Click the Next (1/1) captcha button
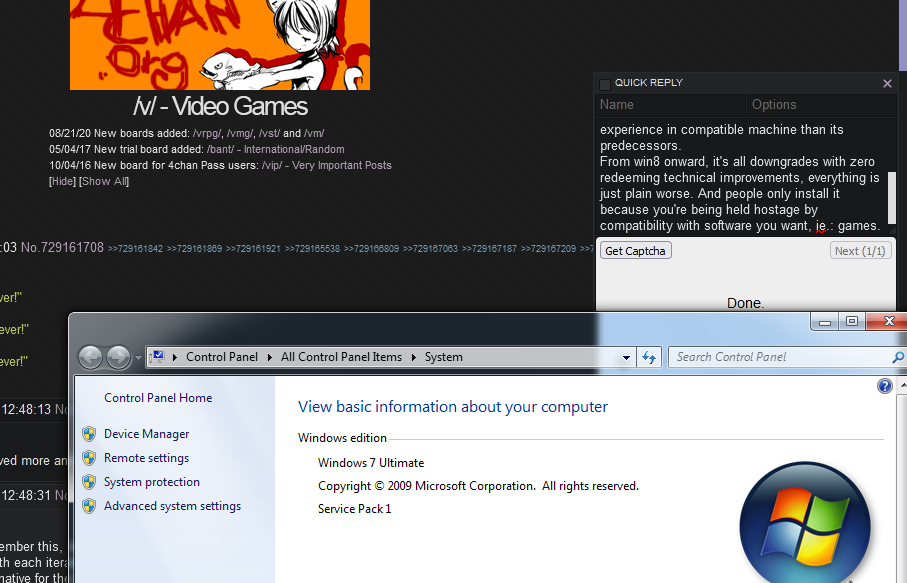This screenshot has height=583, width=907. pyautogui.click(x=860, y=250)
